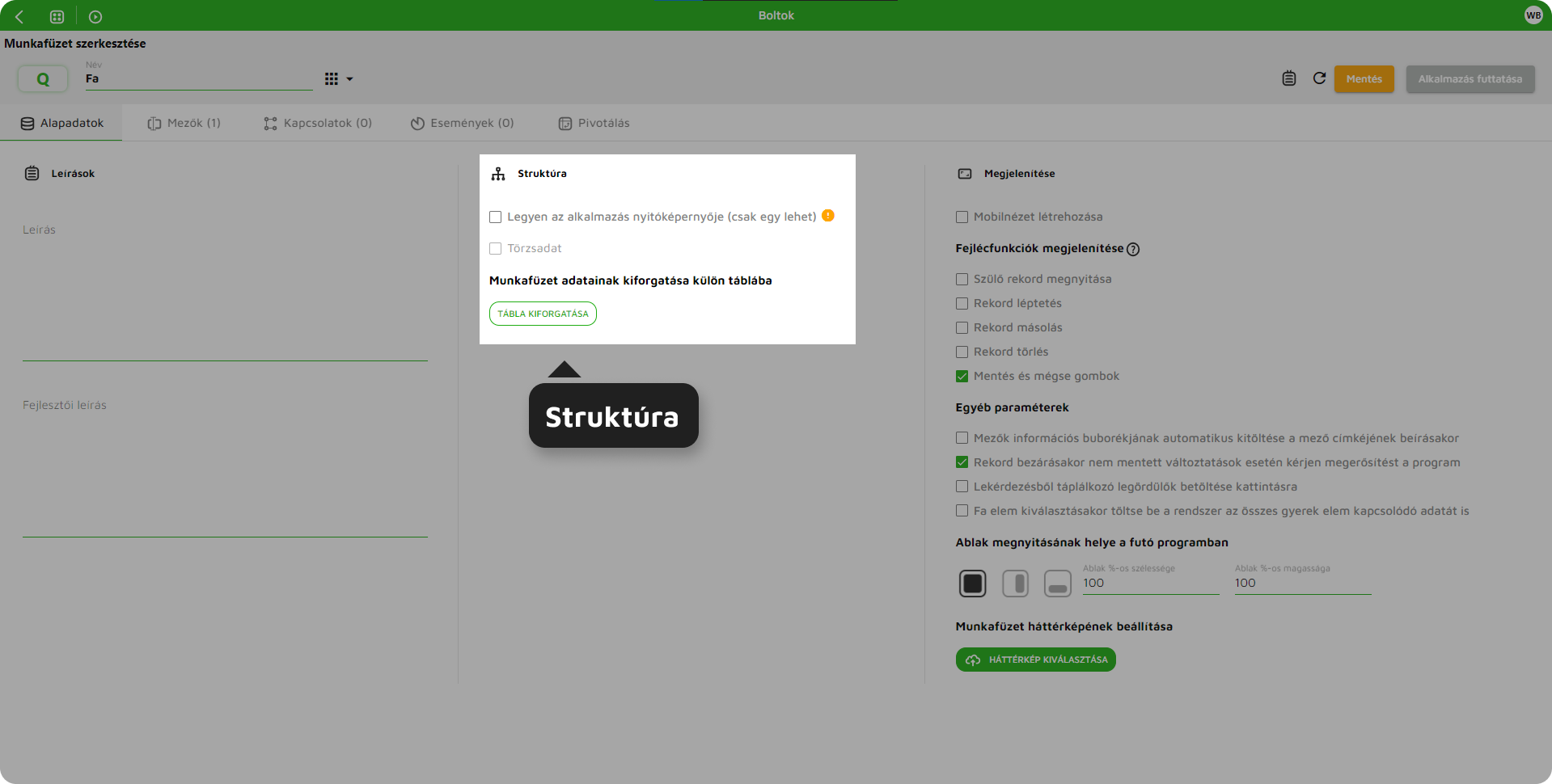Click into the Leírás text area
The image size is (1552, 784).
225,291
